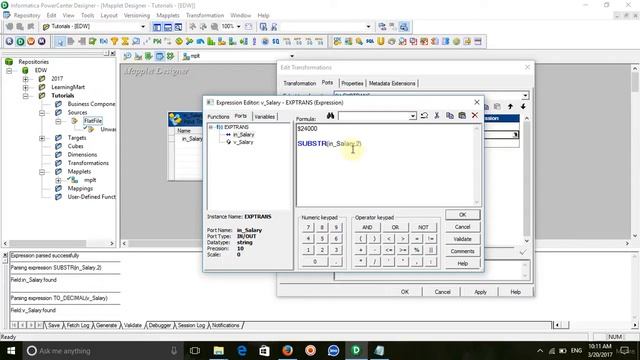The width and height of the screenshot is (640, 360).
Task: Click the f(x) expression transformation icon
Action: (x=104, y=41)
